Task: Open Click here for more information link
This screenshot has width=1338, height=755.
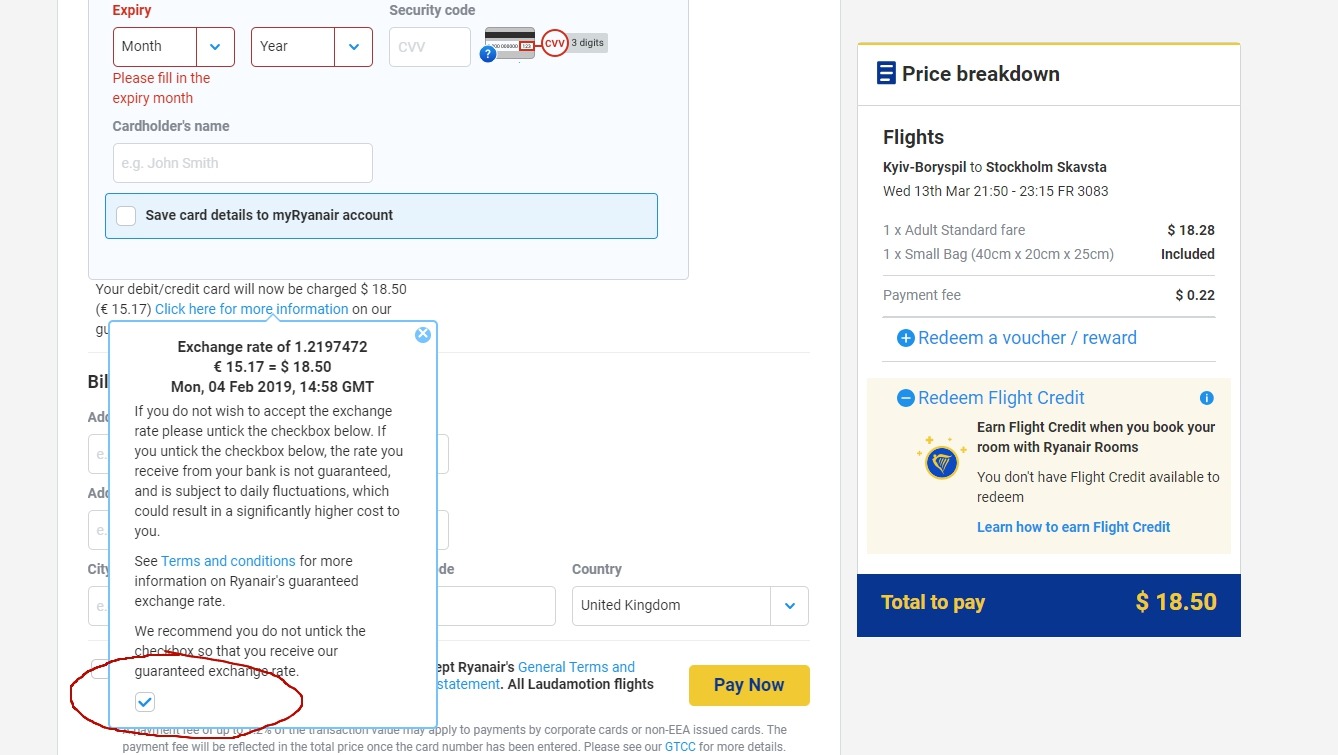Action: [251, 309]
